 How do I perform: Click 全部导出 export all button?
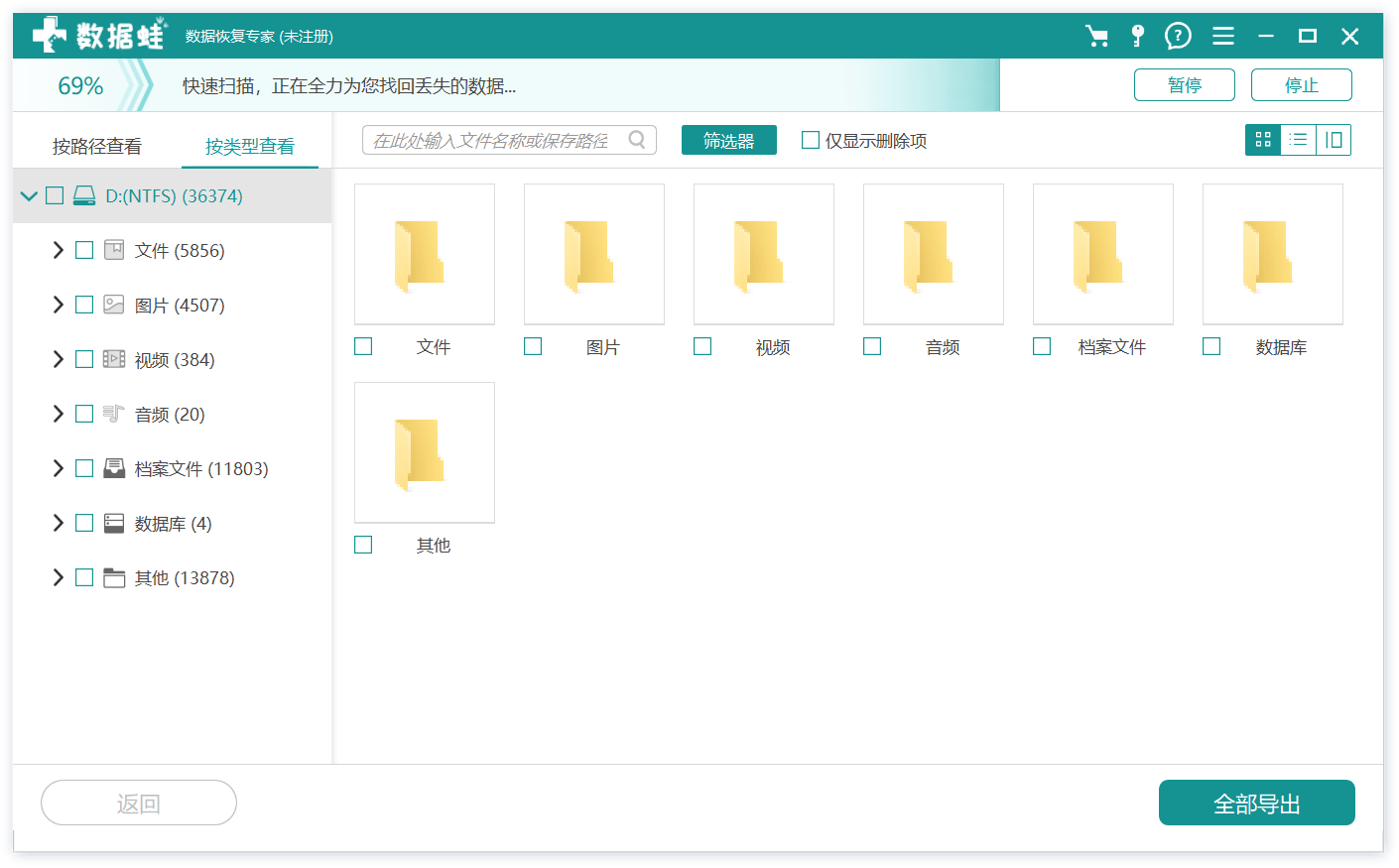point(1257,803)
